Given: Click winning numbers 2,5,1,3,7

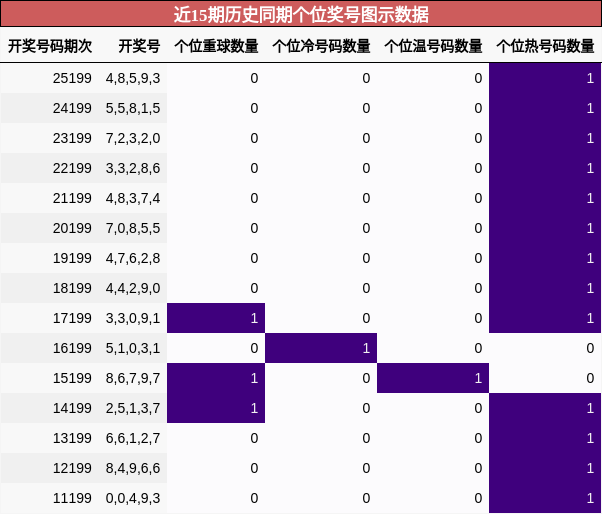Looking at the screenshot, I should pyautogui.click(x=133, y=408).
